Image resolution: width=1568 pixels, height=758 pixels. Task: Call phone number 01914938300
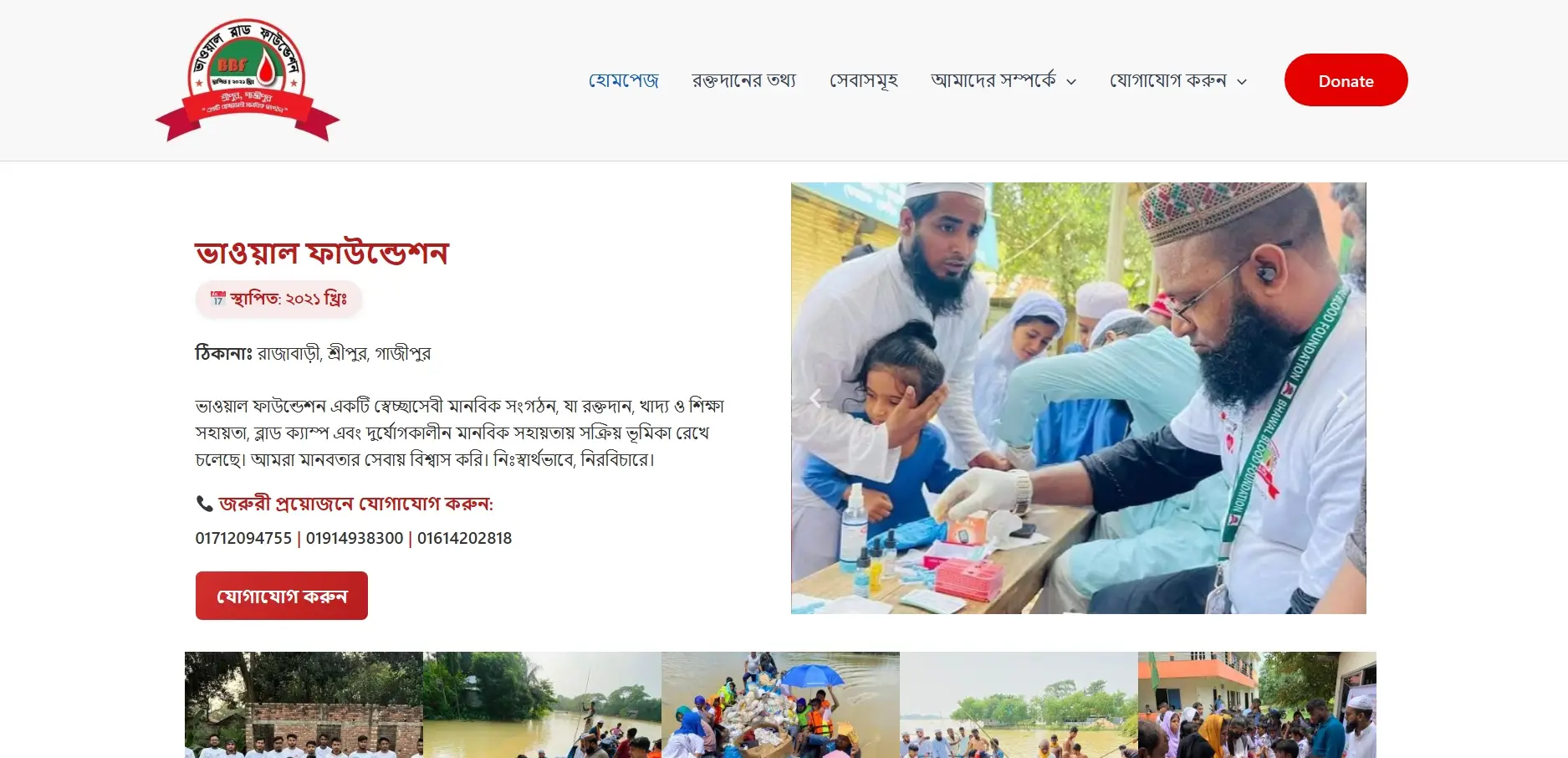(x=355, y=538)
